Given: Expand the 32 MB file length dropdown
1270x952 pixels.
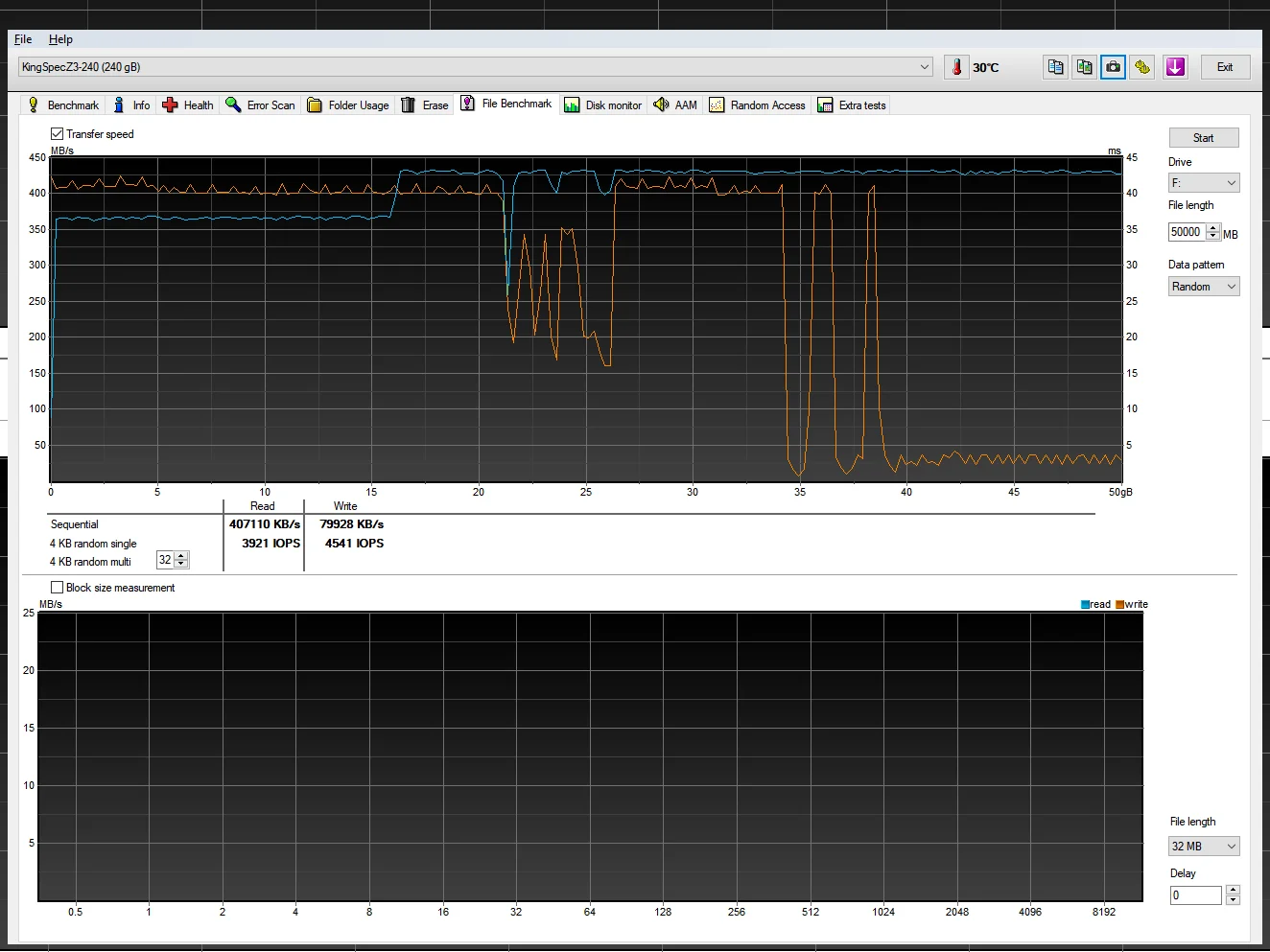Looking at the screenshot, I should tap(1204, 847).
